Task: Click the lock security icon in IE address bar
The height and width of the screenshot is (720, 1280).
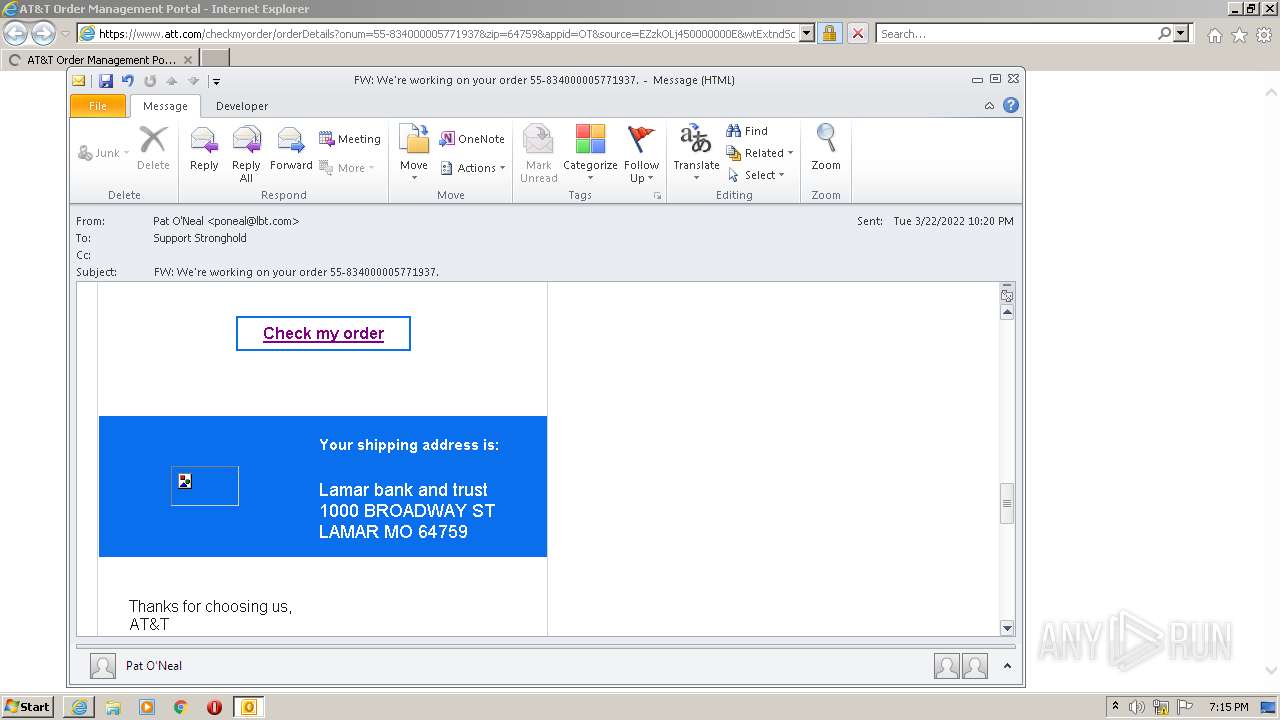Action: [x=829, y=33]
